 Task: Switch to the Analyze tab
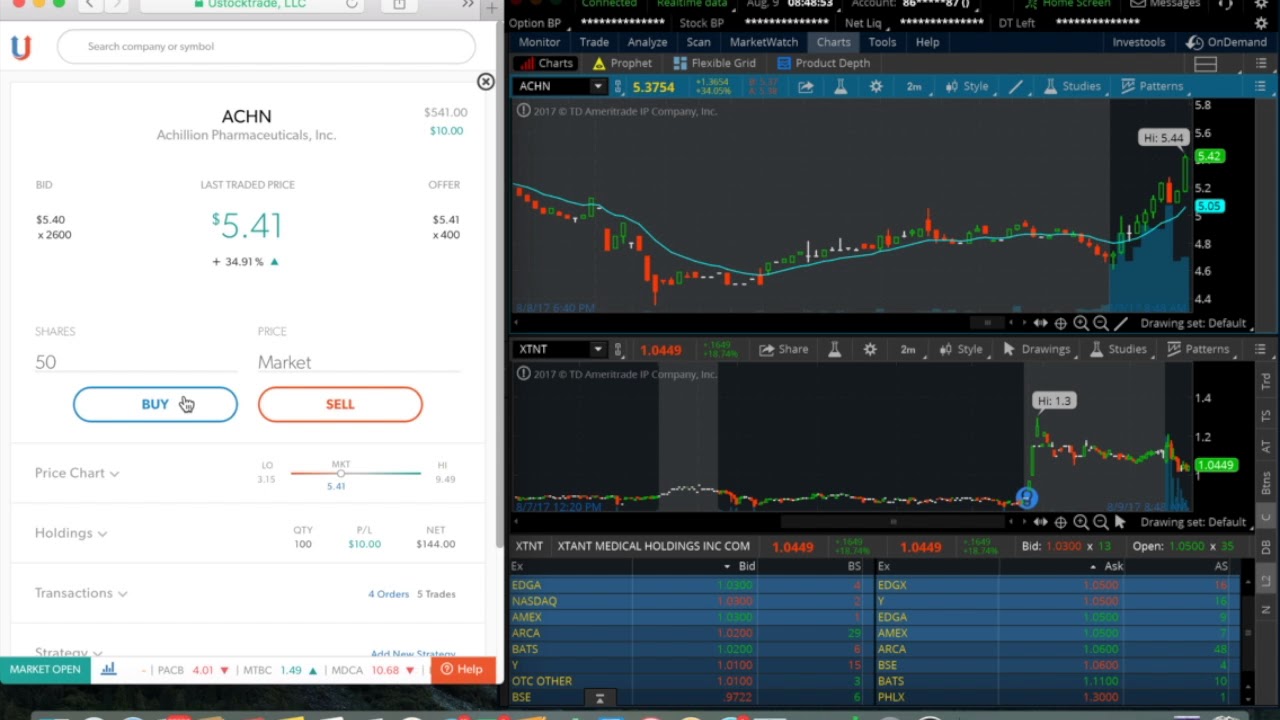point(647,42)
